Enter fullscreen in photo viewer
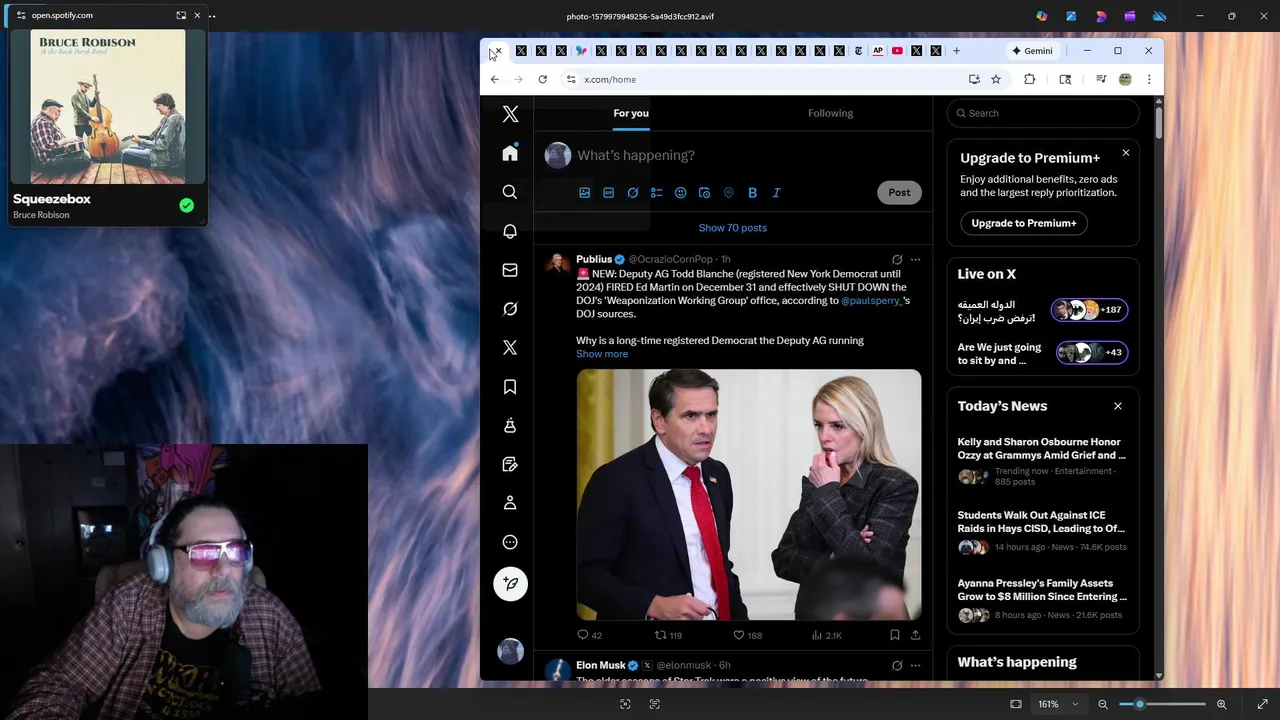 [1262, 704]
